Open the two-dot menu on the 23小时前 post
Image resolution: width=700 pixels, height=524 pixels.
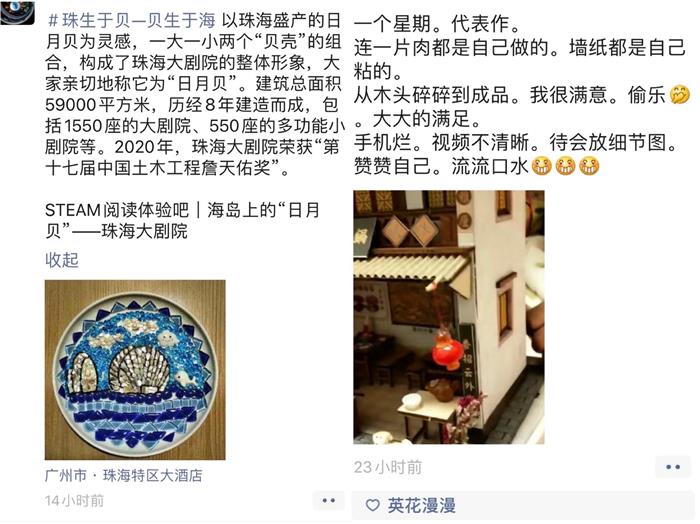[673, 467]
